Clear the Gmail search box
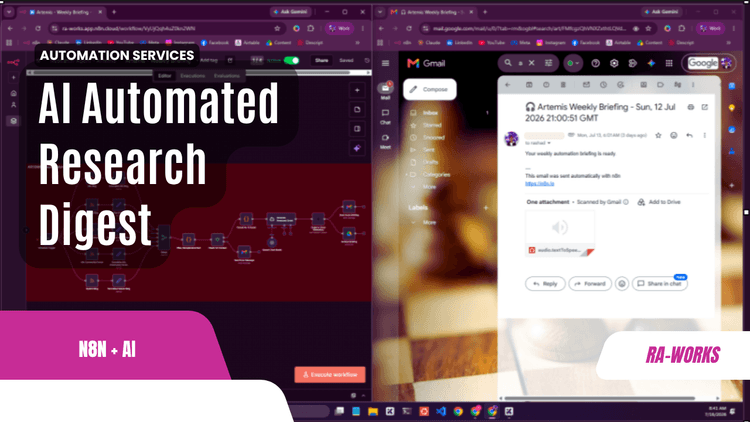Image resolution: width=750 pixels, height=422 pixels. (x=531, y=63)
